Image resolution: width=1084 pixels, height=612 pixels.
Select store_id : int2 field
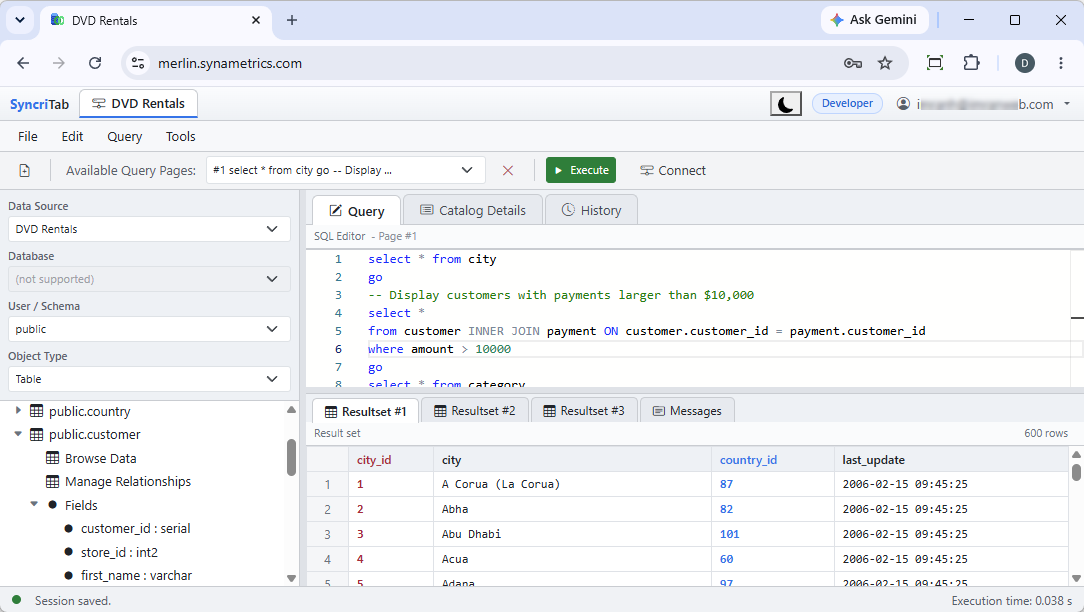pyautogui.click(x=119, y=553)
